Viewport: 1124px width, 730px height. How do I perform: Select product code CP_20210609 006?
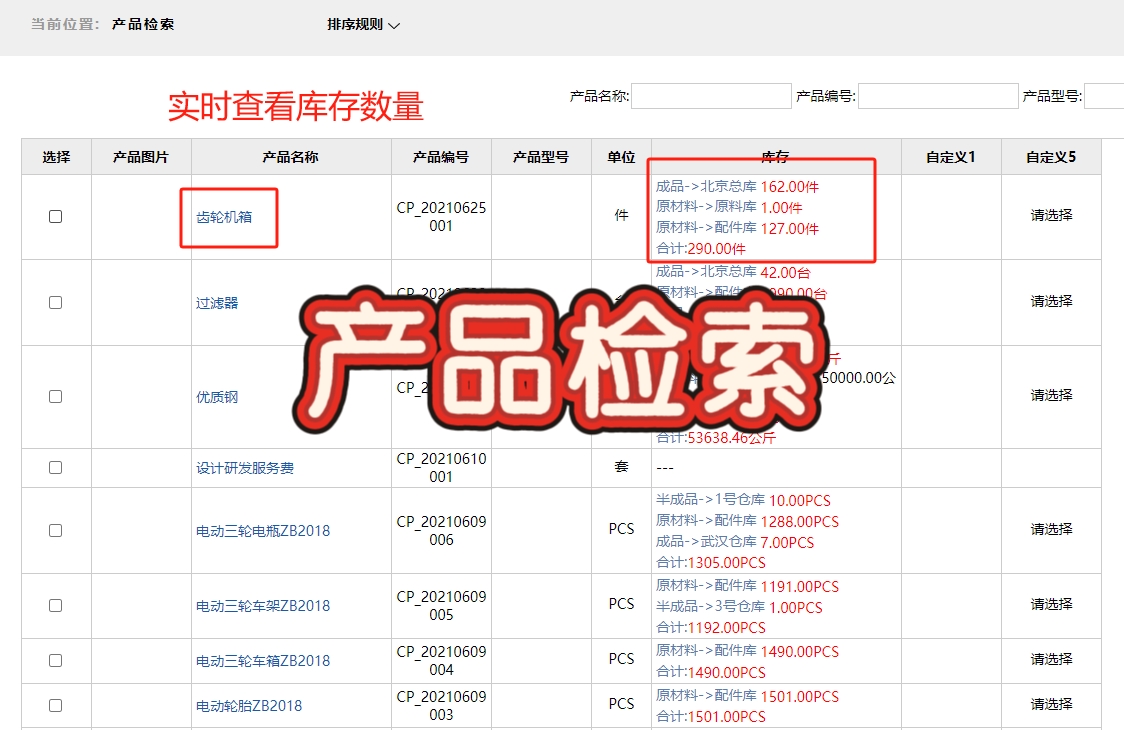click(441, 531)
